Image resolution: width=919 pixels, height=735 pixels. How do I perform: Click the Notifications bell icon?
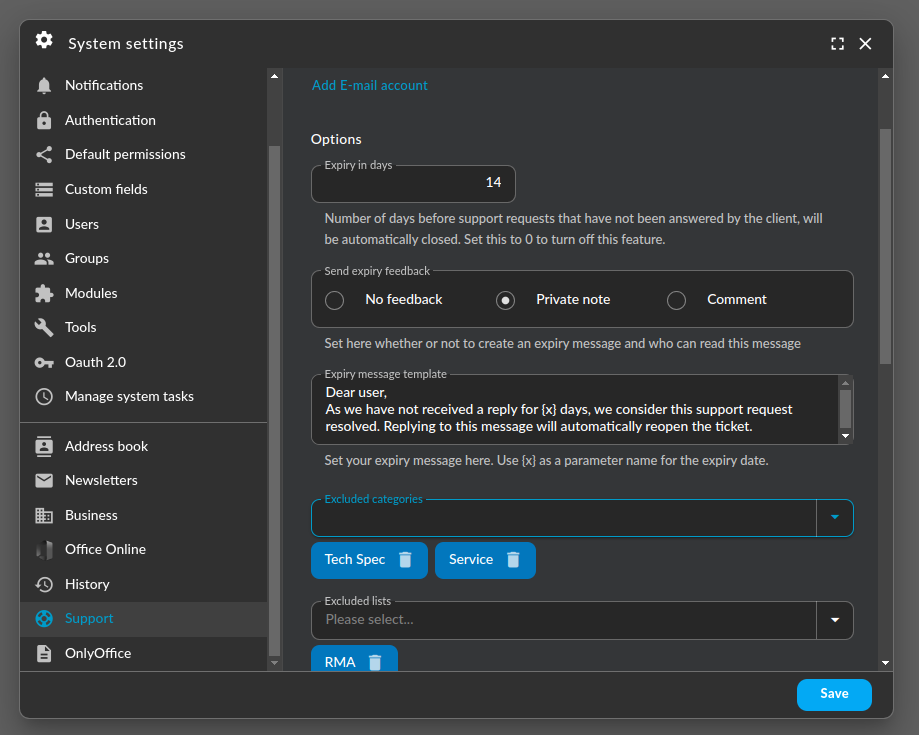pyautogui.click(x=44, y=86)
